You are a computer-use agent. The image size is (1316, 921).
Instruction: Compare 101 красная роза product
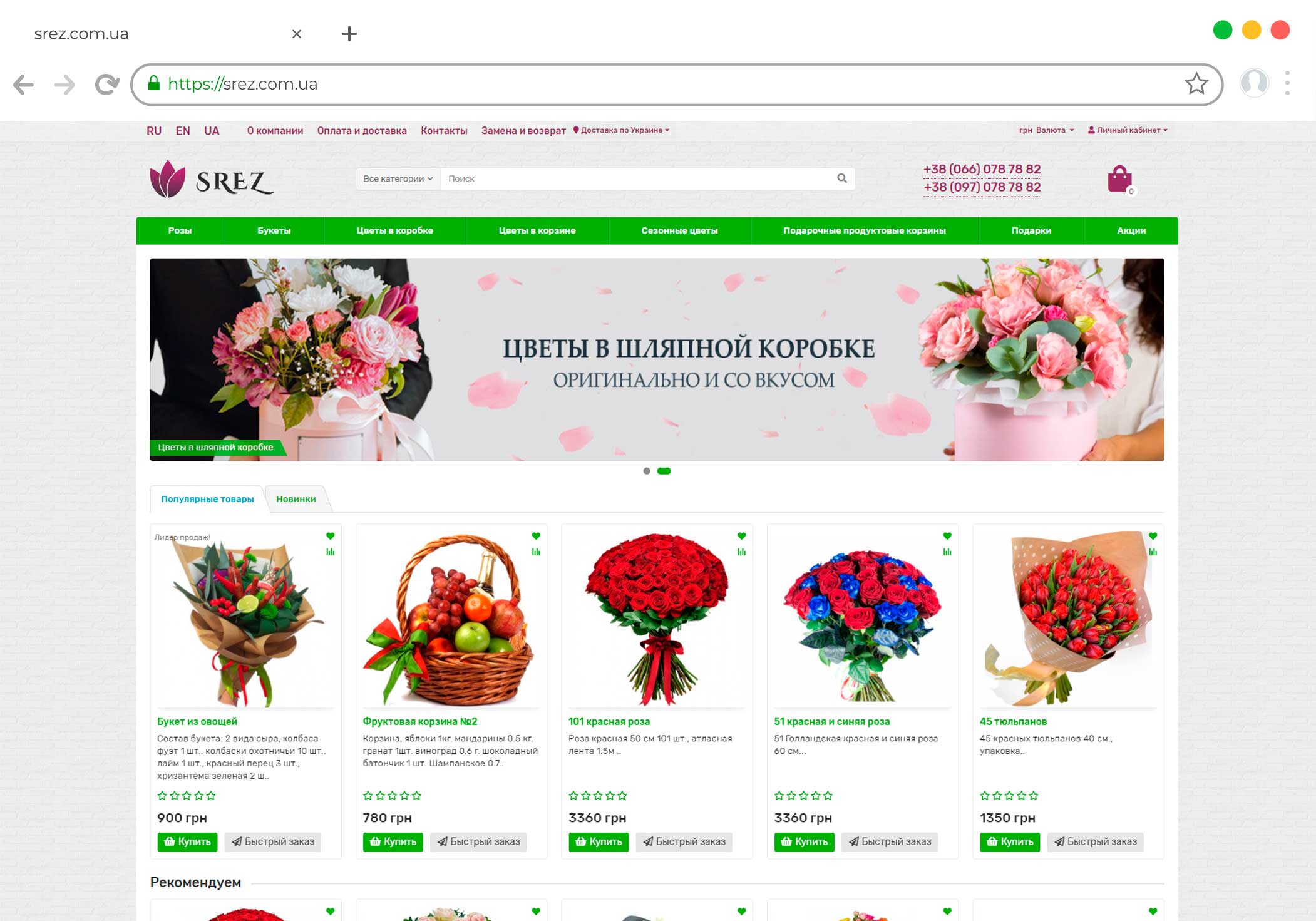741,552
